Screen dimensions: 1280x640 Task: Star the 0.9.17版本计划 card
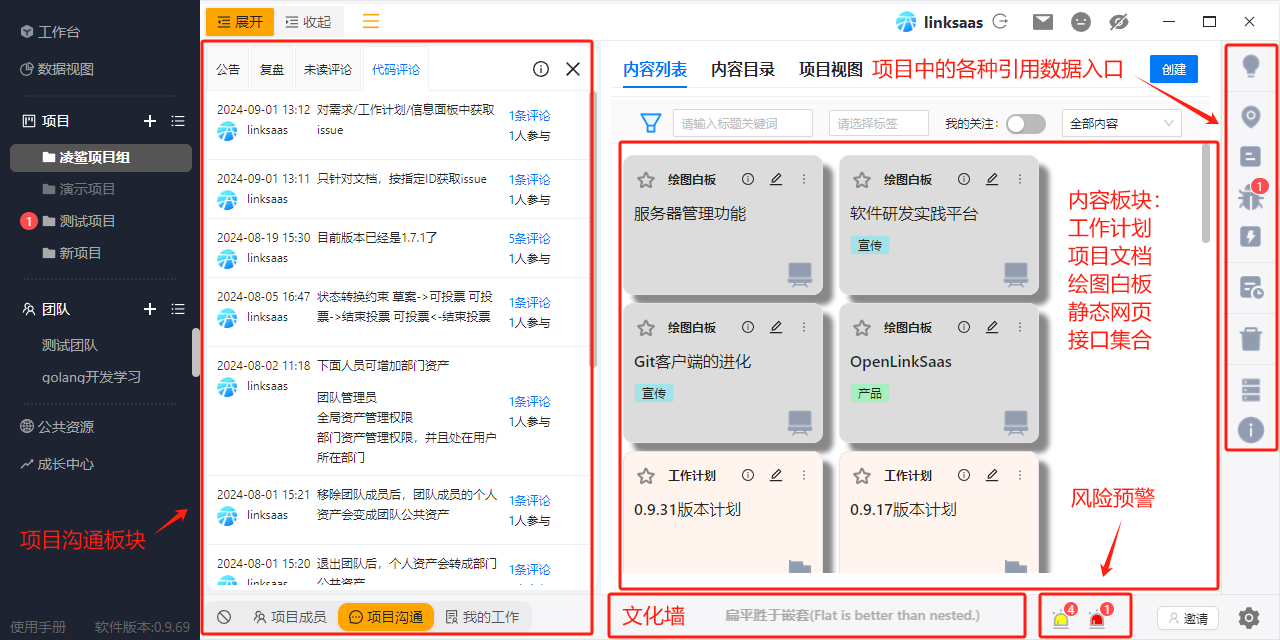pyautogui.click(x=862, y=475)
